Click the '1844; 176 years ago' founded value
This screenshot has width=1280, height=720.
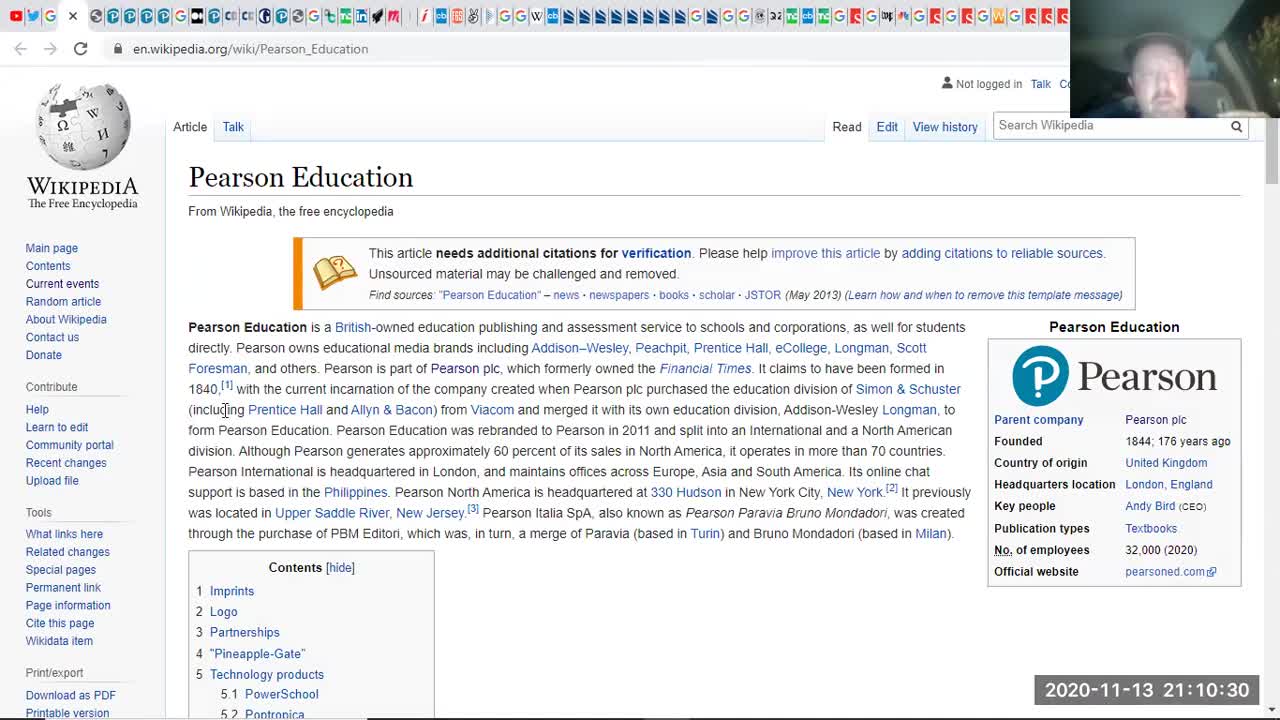click(x=1178, y=441)
